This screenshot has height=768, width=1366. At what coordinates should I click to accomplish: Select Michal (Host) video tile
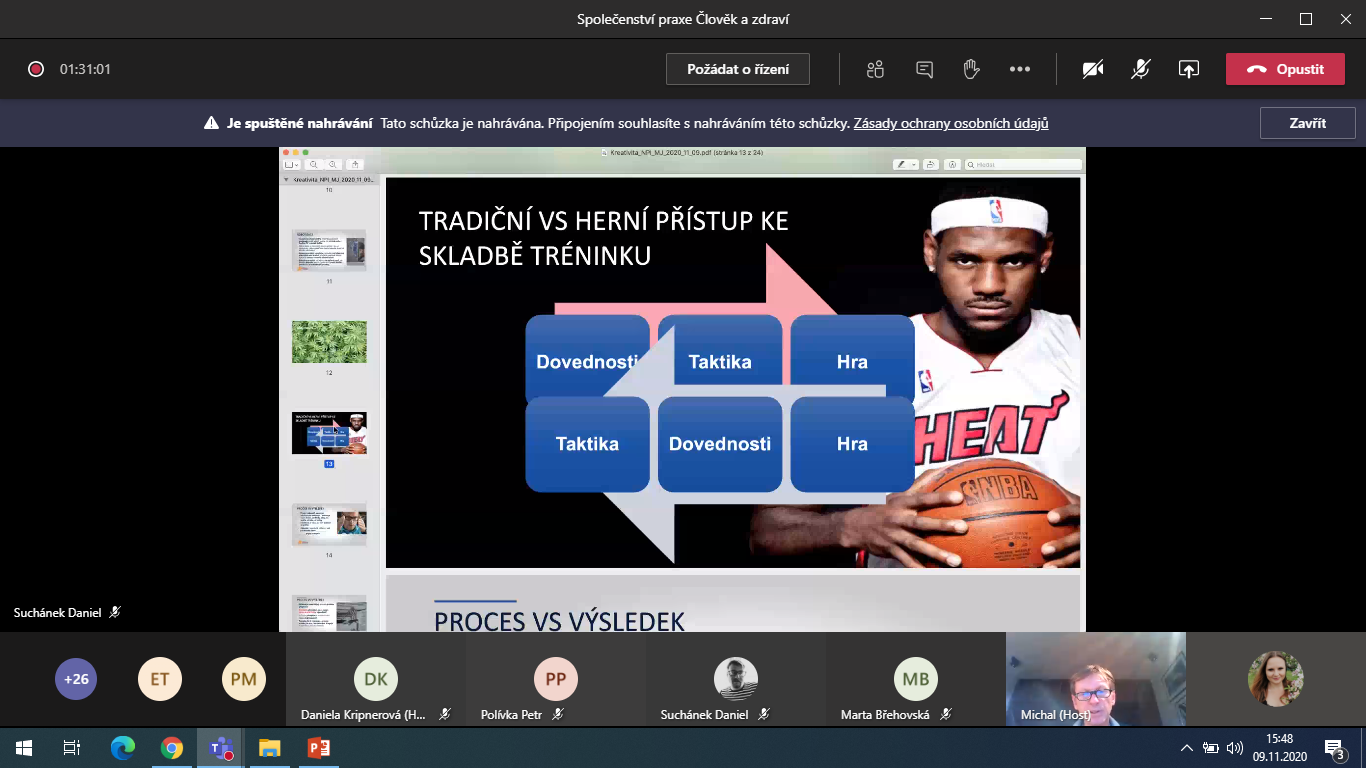tap(1095, 678)
